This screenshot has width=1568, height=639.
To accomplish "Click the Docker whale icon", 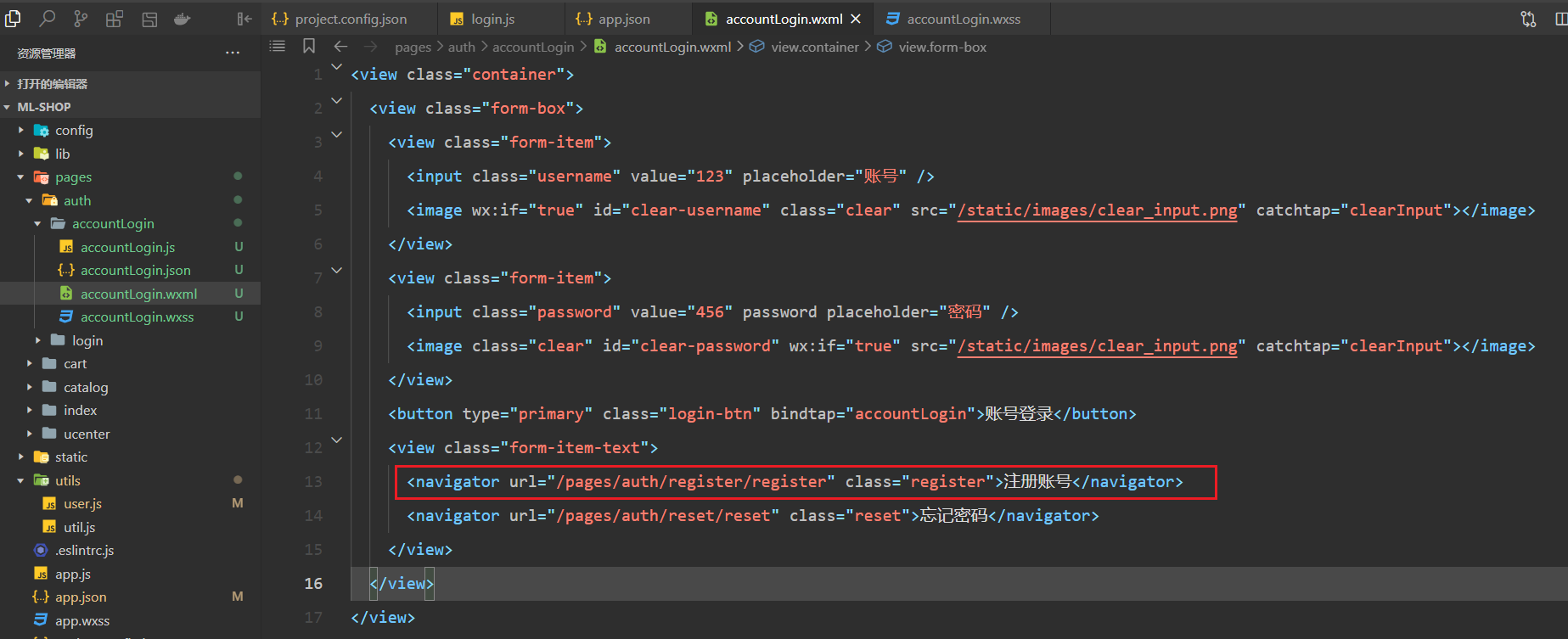I will [x=182, y=19].
